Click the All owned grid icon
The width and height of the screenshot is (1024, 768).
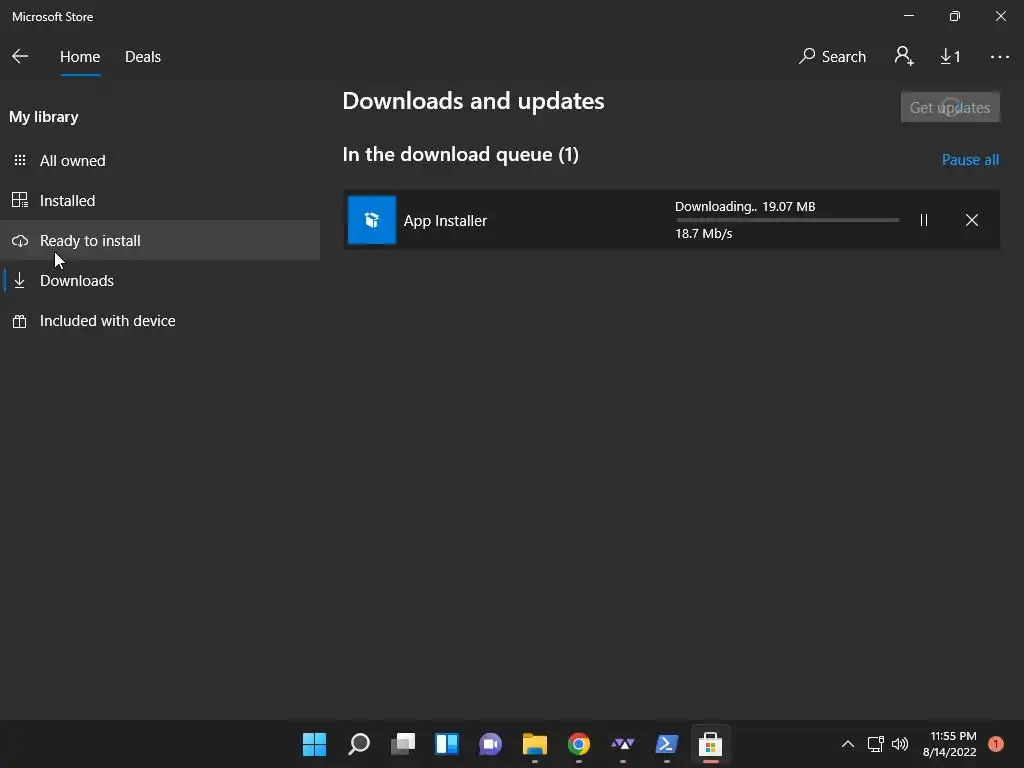[20, 160]
